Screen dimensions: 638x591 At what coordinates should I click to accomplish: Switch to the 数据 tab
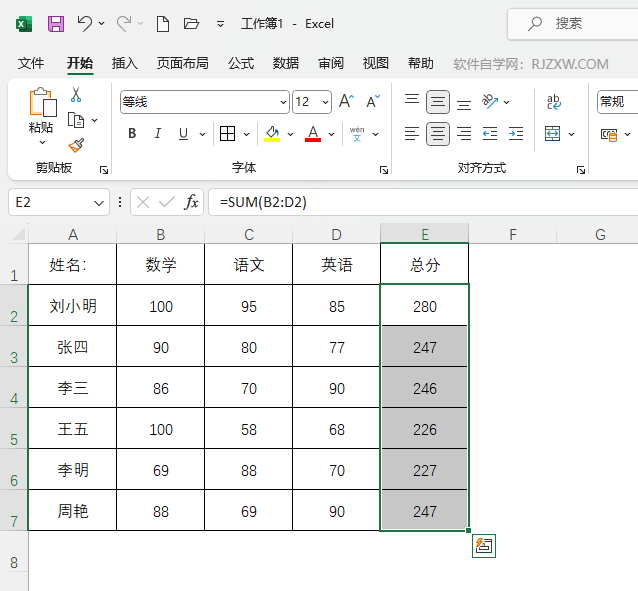pos(286,63)
